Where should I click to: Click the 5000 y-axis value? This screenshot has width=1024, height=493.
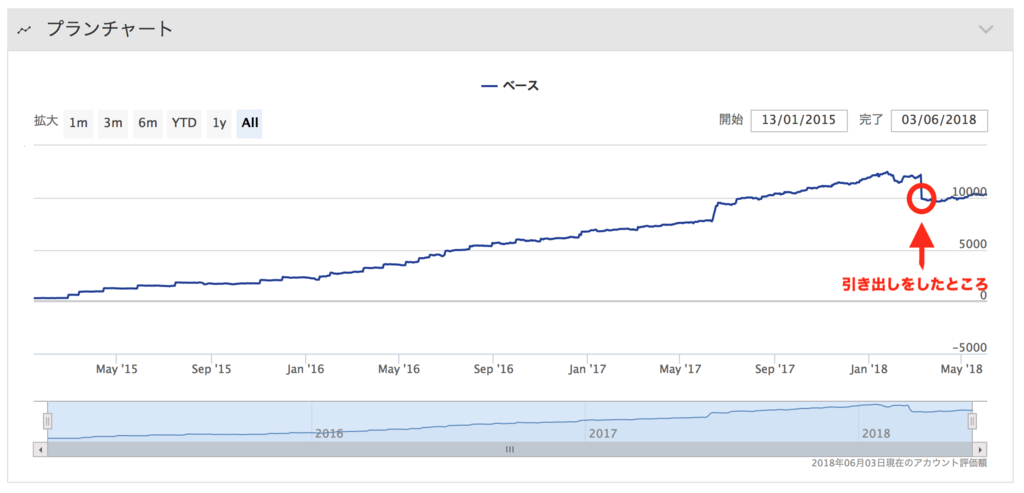[x=972, y=244]
